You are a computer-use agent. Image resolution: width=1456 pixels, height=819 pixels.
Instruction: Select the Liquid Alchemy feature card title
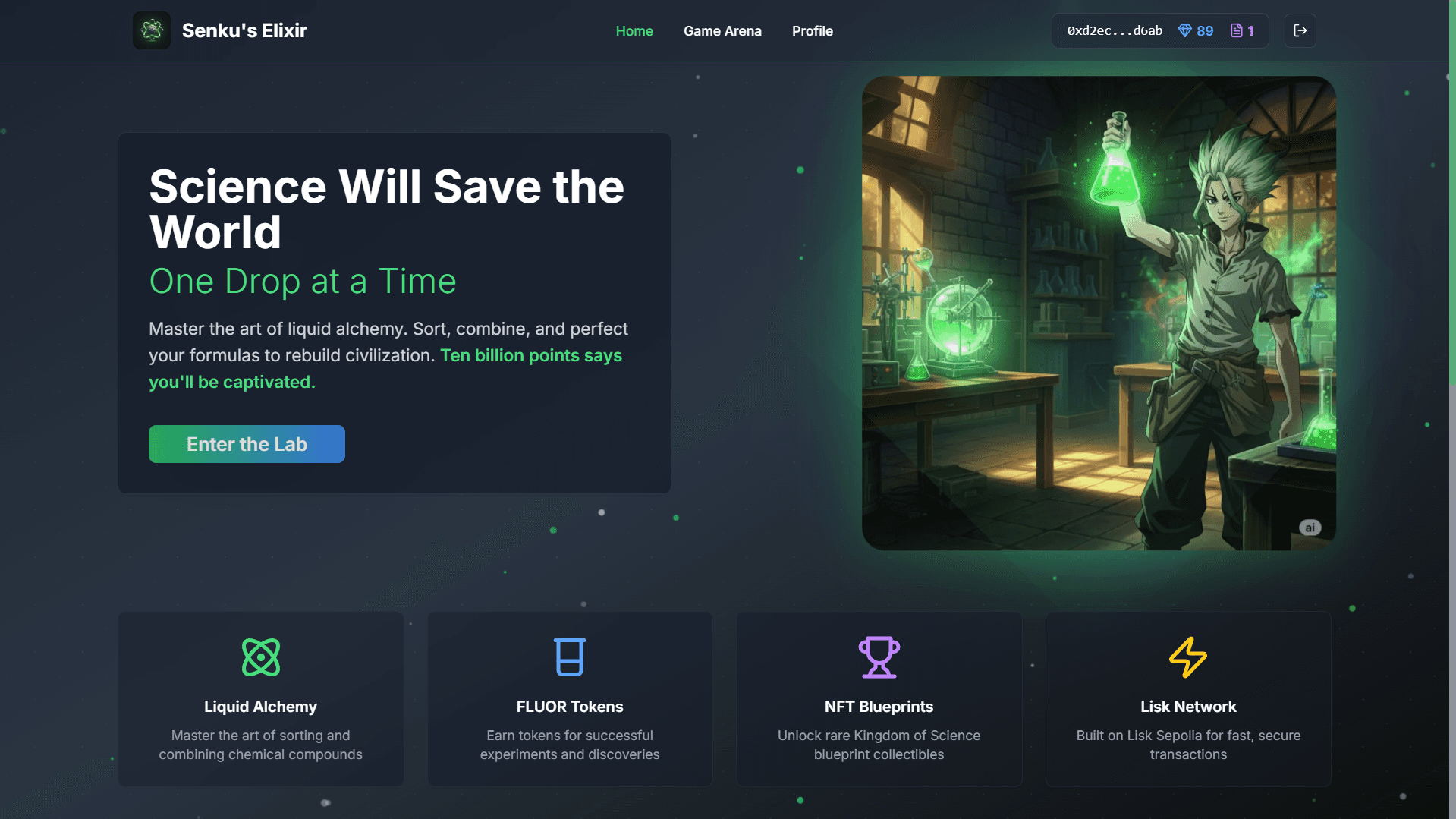click(260, 707)
